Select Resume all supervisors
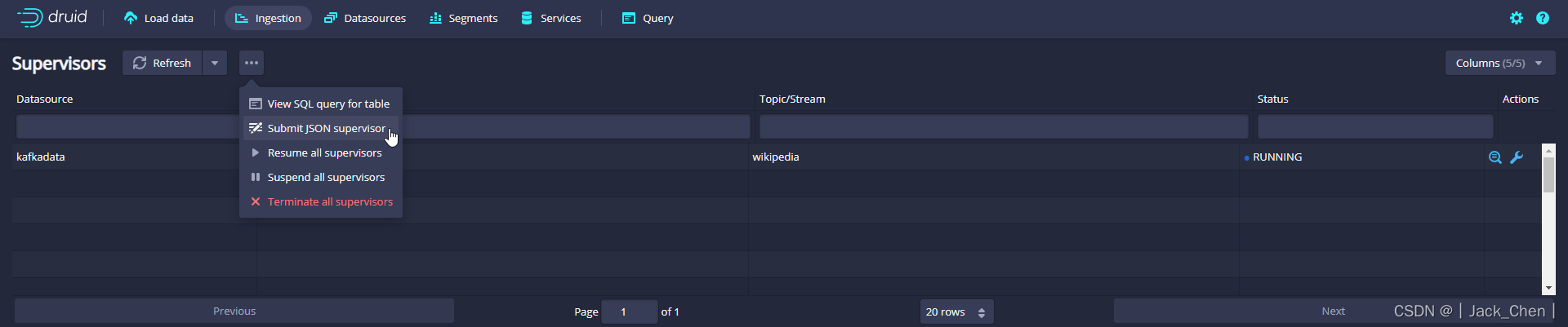This screenshot has width=1568, height=327. click(x=320, y=152)
